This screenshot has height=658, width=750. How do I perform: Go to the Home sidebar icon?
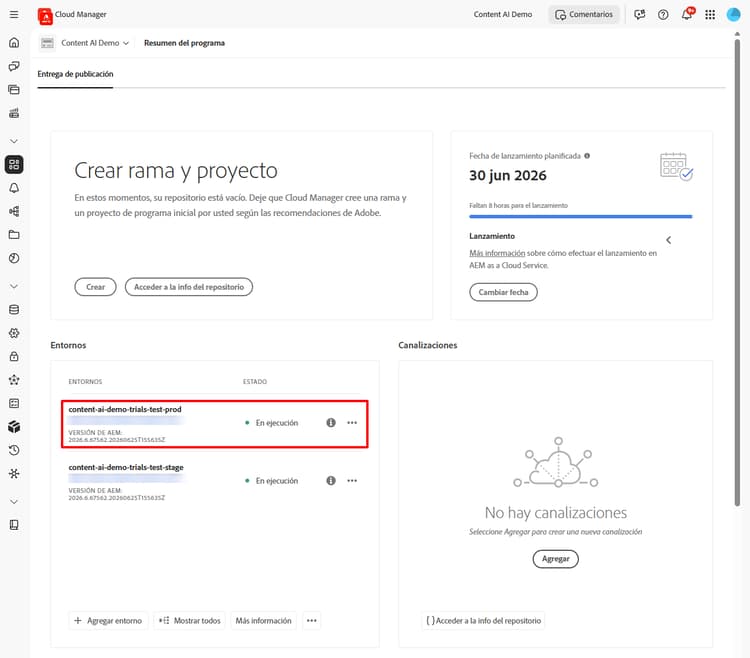(x=14, y=43)
